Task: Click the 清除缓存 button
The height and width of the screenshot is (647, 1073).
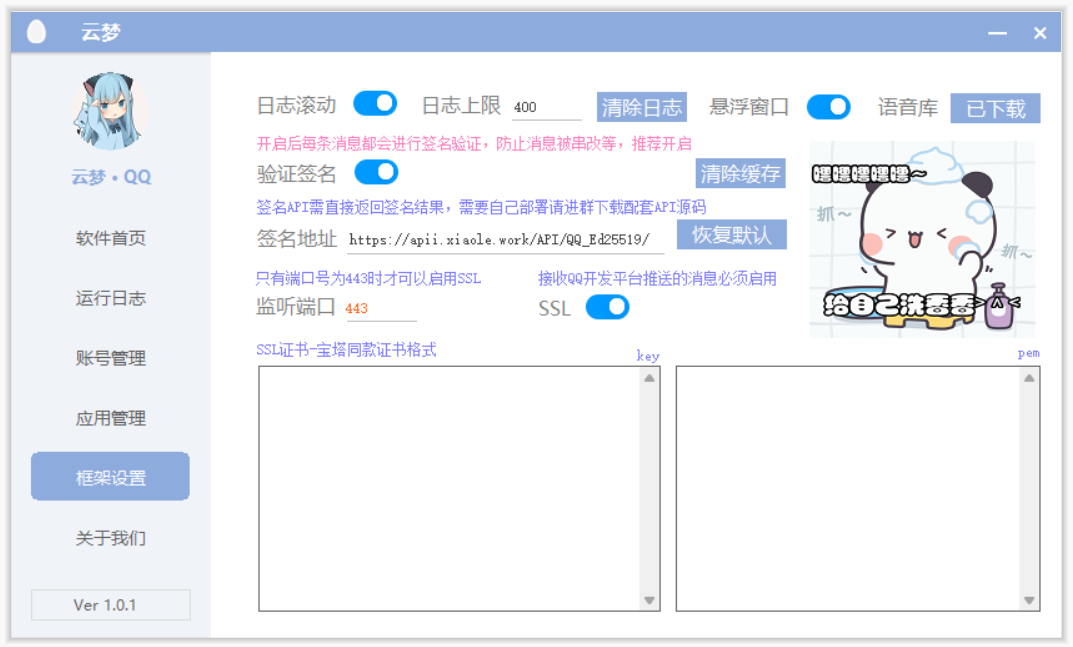Action: (x=740, y=173)
